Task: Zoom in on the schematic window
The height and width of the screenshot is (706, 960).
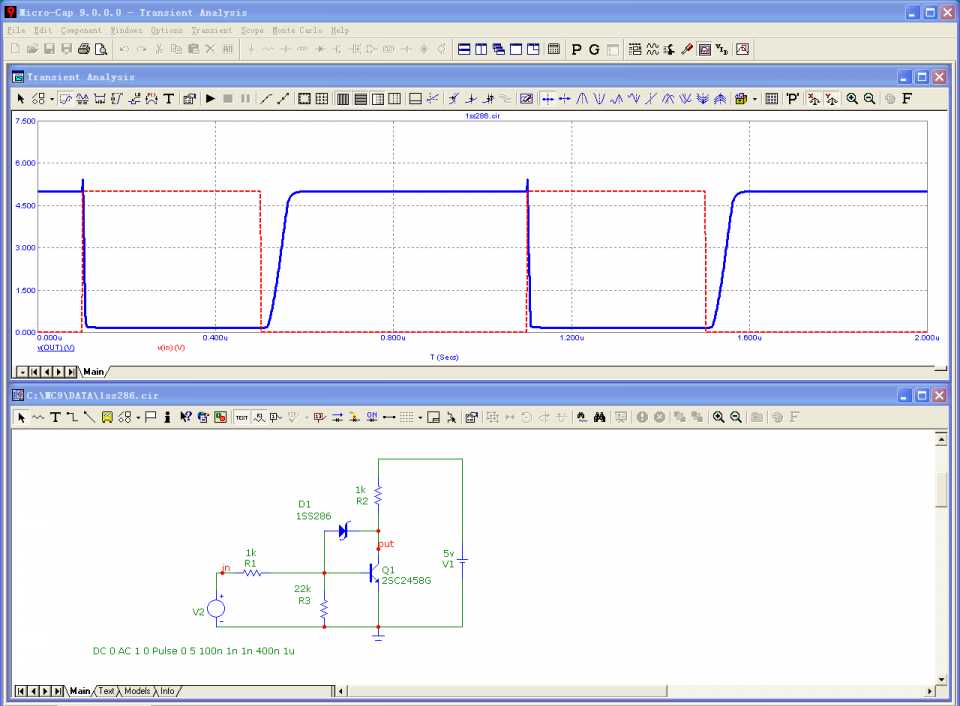Action: click(718, 417)
